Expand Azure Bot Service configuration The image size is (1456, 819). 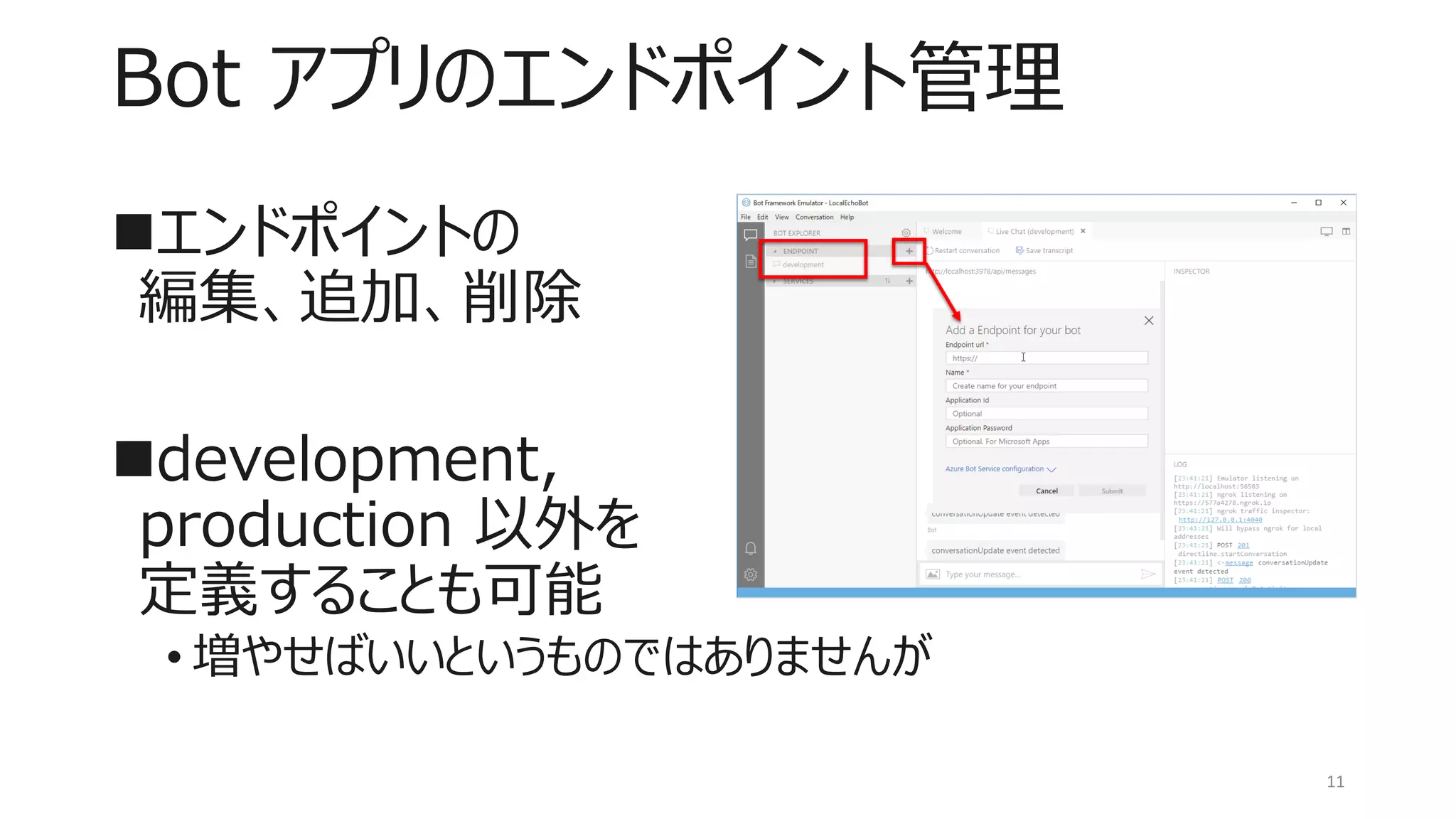pyautogui.click(x=1000, y=469)
